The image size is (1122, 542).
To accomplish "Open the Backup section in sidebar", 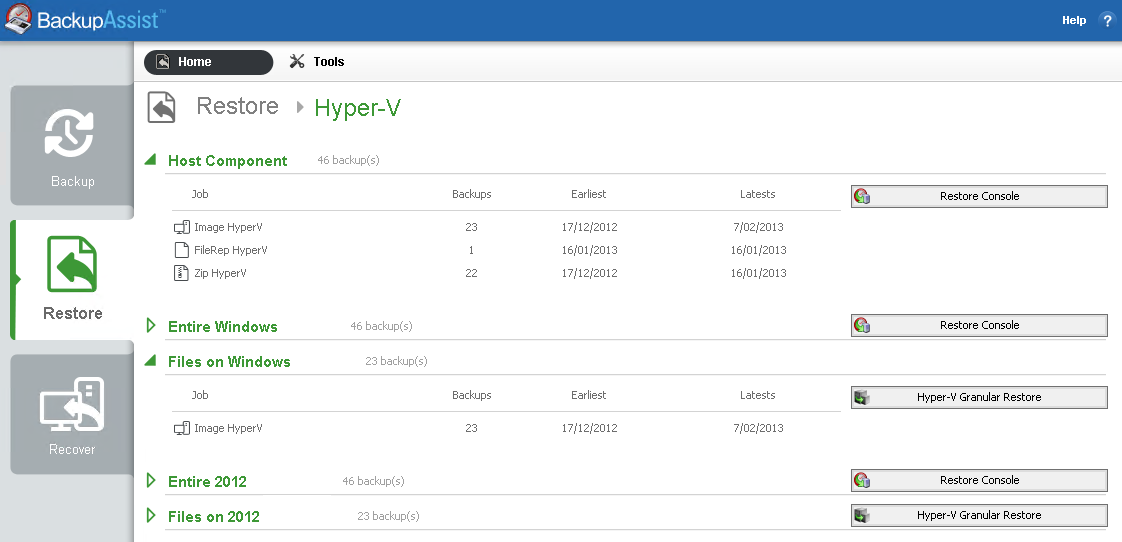I will point(72,146).
